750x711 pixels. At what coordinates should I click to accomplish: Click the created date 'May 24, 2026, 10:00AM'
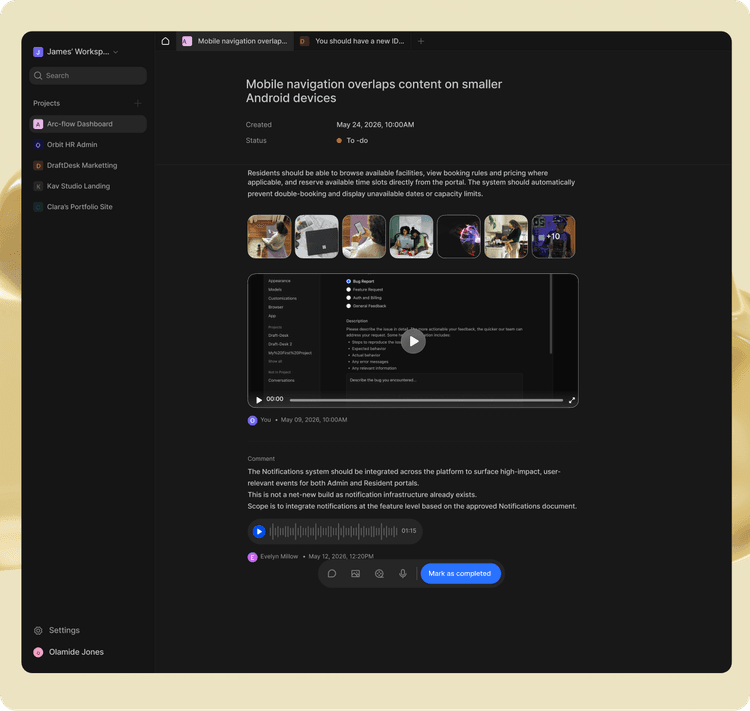pyautogui.click(x=375, y=125)
